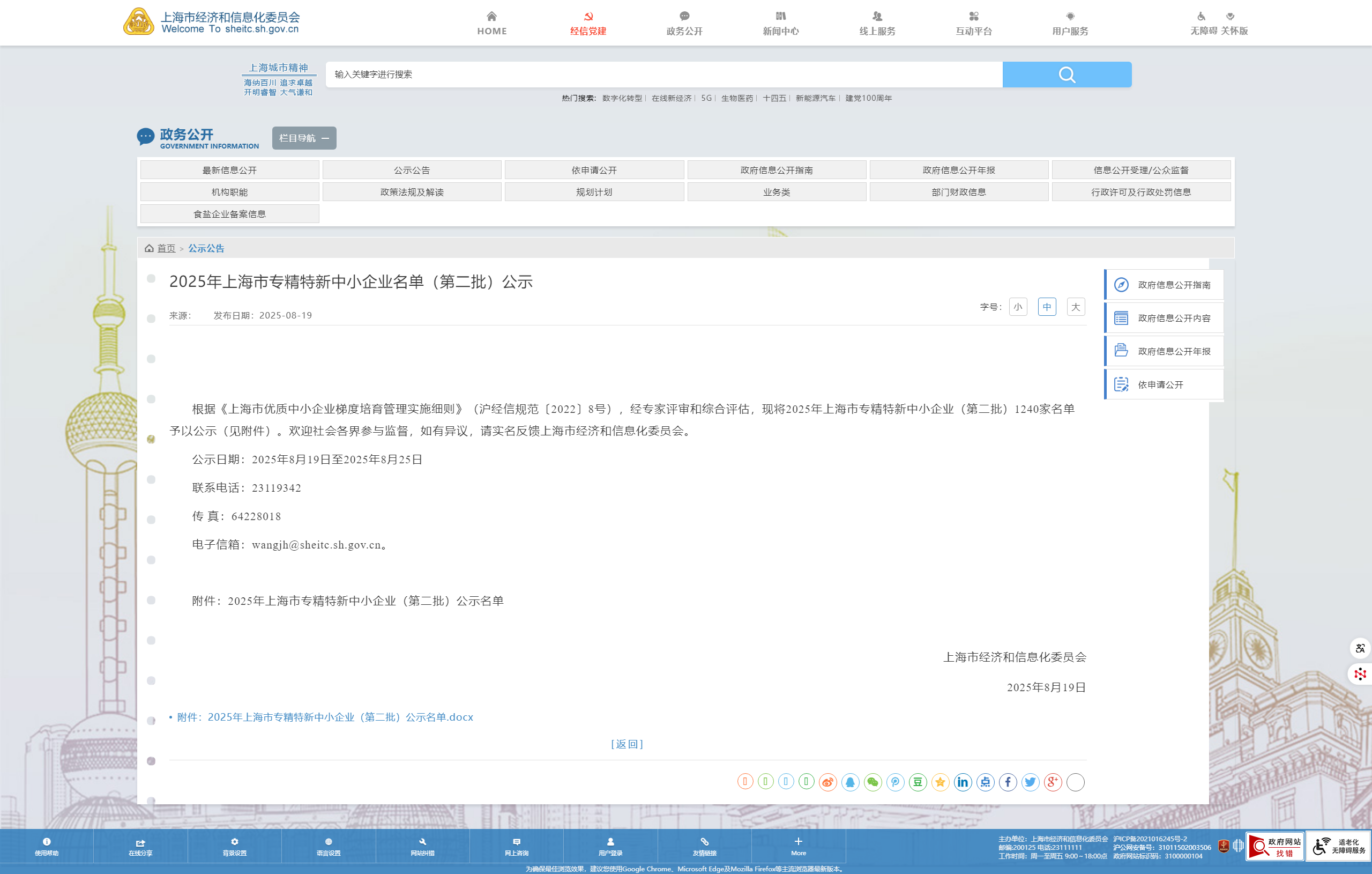The height and width of the screenshot is (874, 1372).
Task: Search hot keyword 新能源汽车
Action: pyautogui.click(x=815, y=98)
